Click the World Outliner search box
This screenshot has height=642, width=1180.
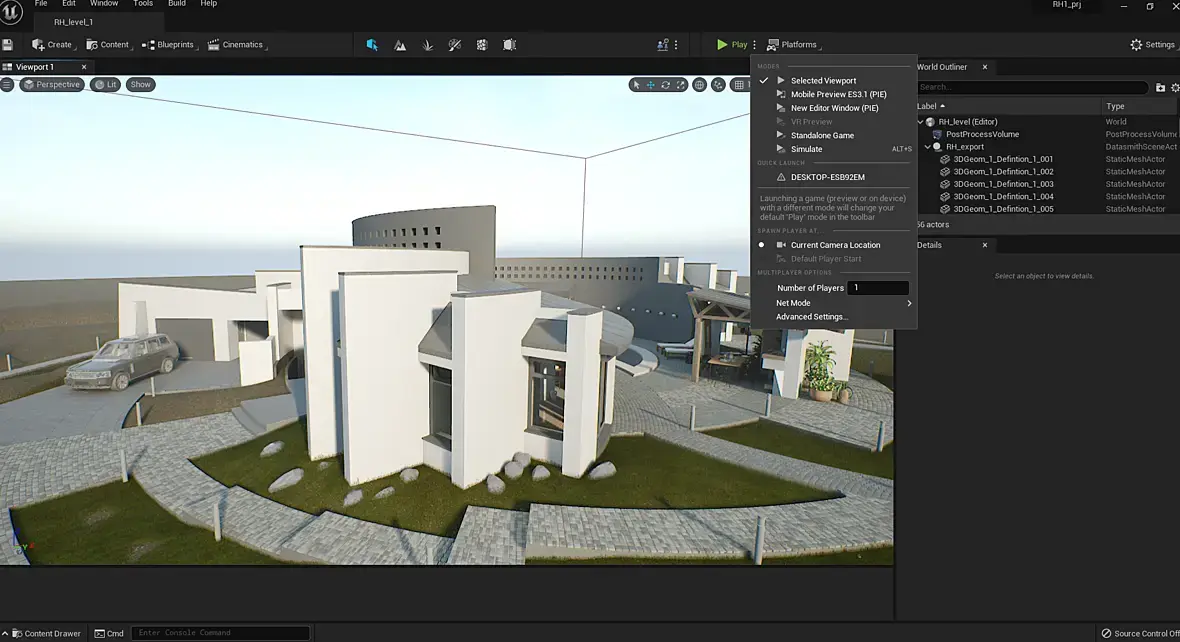pyautogui.click(x=1032, y=87)
